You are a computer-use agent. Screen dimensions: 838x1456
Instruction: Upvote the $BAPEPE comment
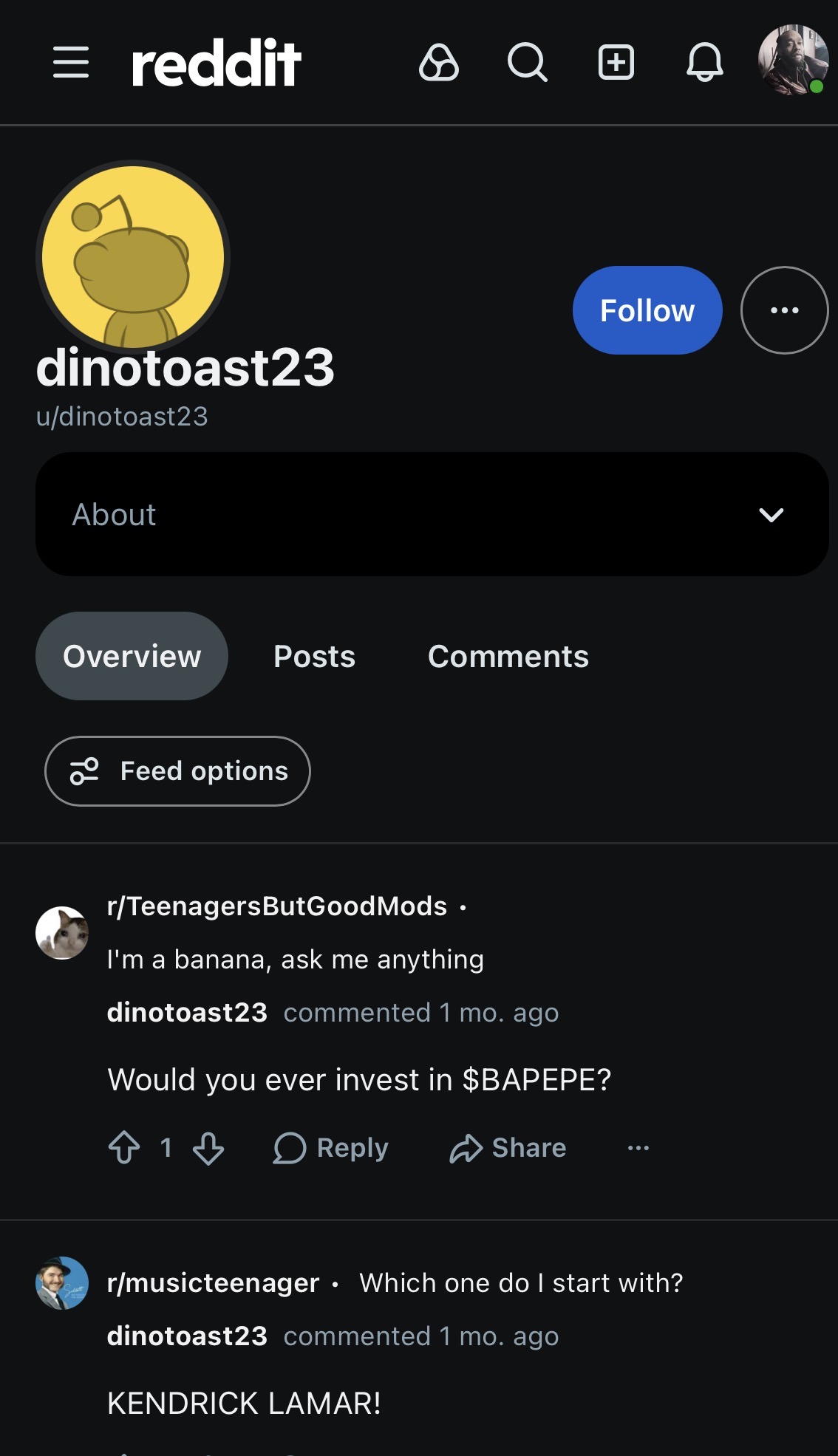(124, 1148)
